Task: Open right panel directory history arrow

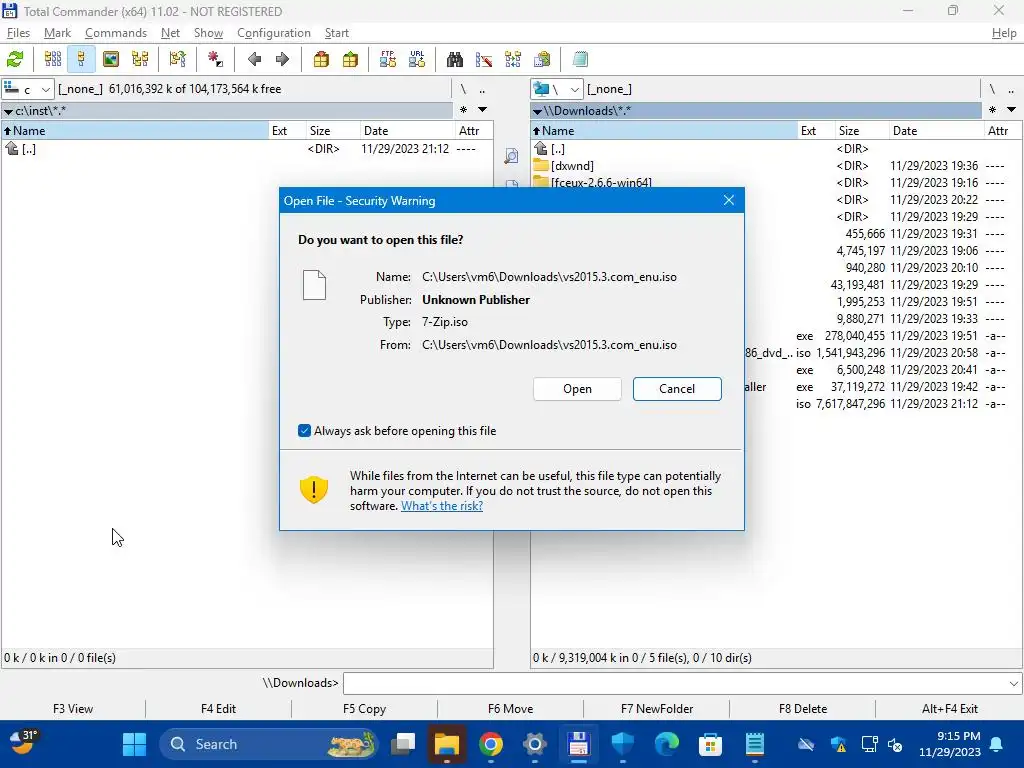Action: click(x=1011, y=110)
